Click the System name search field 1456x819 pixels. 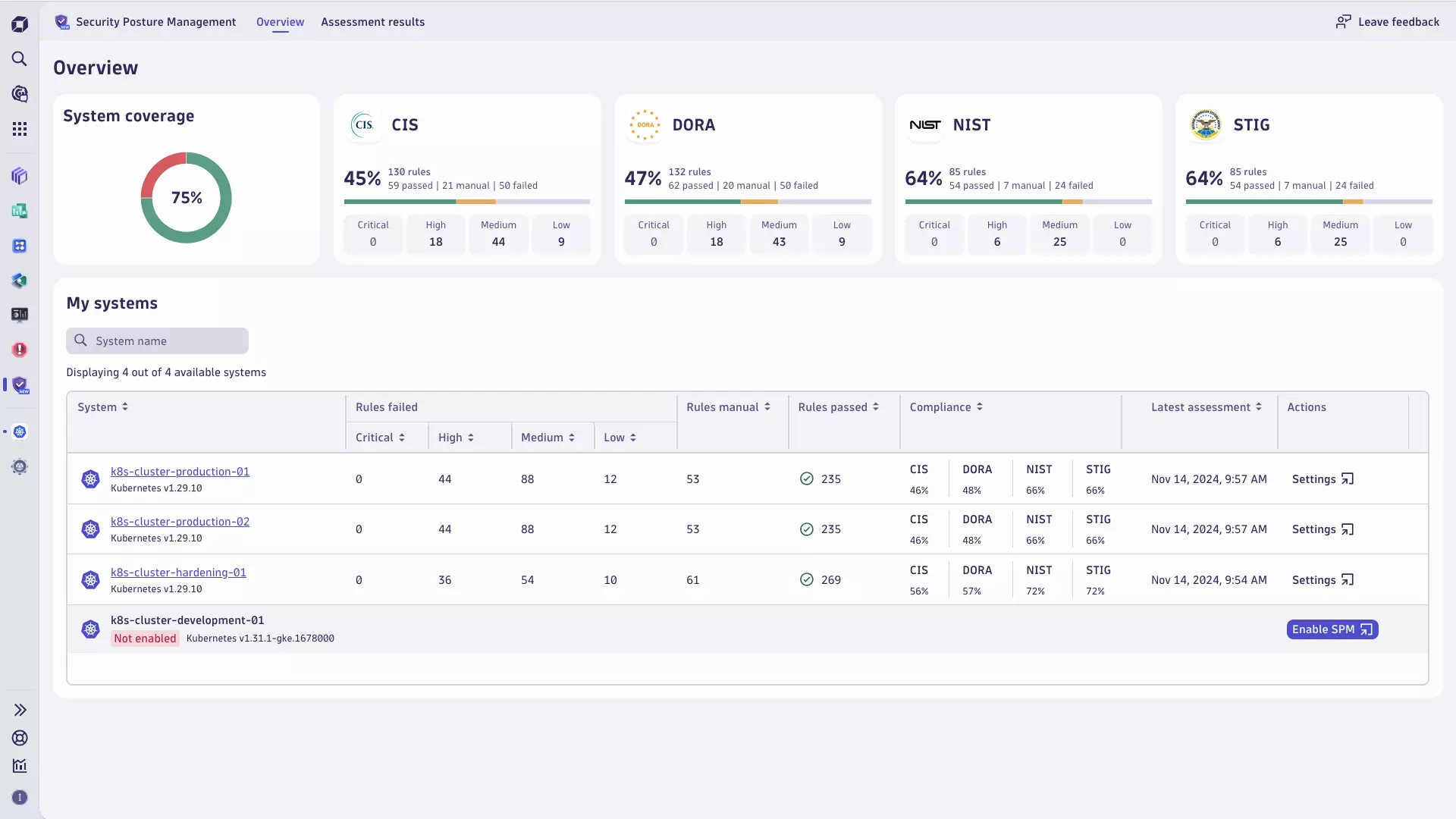pos(158,341)
